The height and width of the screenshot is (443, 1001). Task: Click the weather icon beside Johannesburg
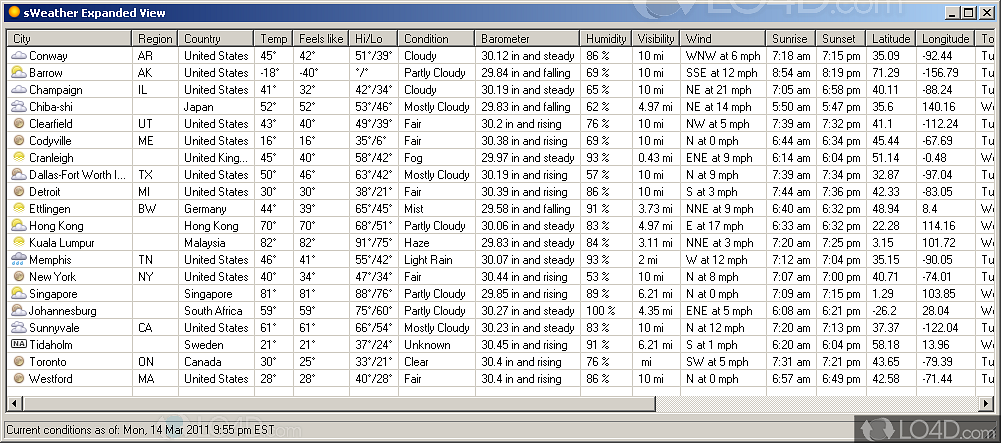pyautogui.click(x=19, y=311)
